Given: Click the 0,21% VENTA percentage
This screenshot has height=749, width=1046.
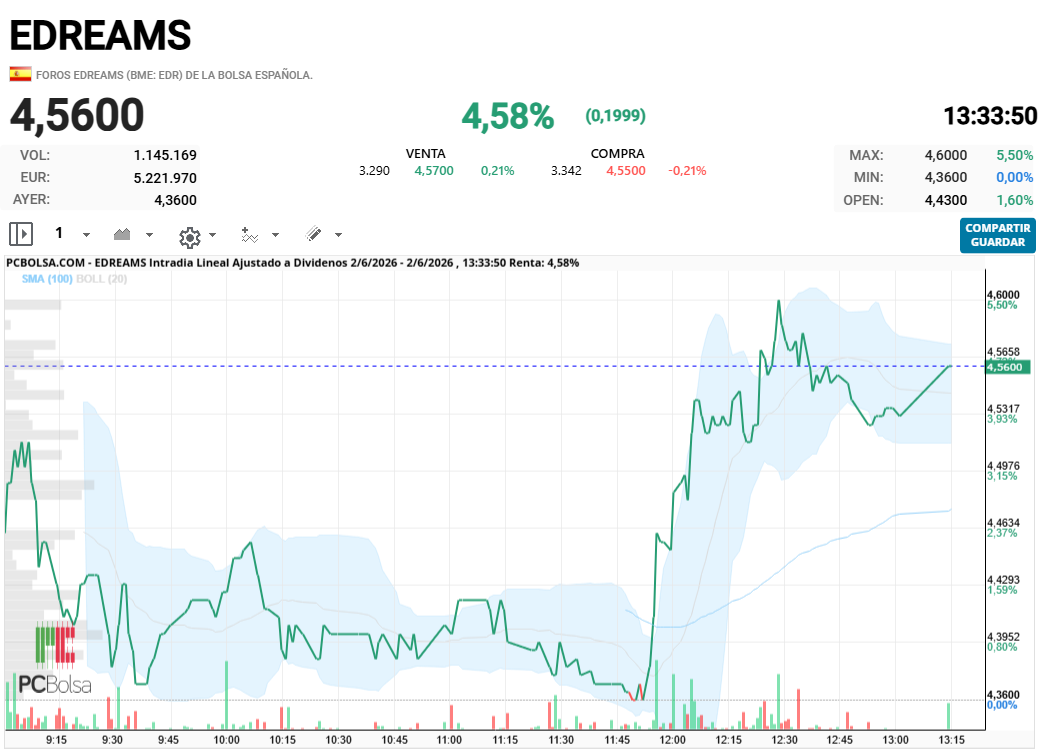Looking at the screenshot, I should 498,171.
